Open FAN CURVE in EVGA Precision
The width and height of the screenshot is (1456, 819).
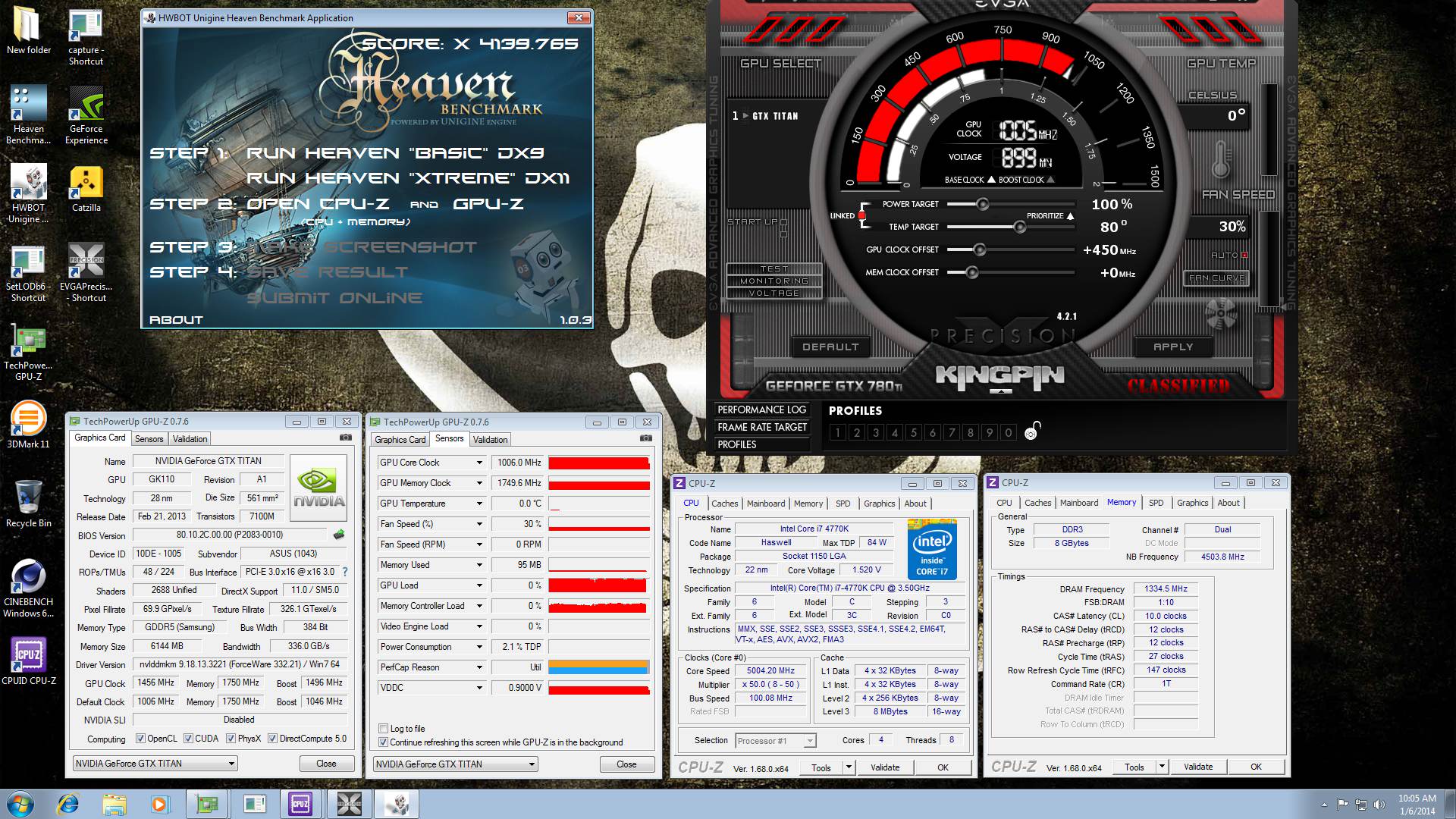1216,278
